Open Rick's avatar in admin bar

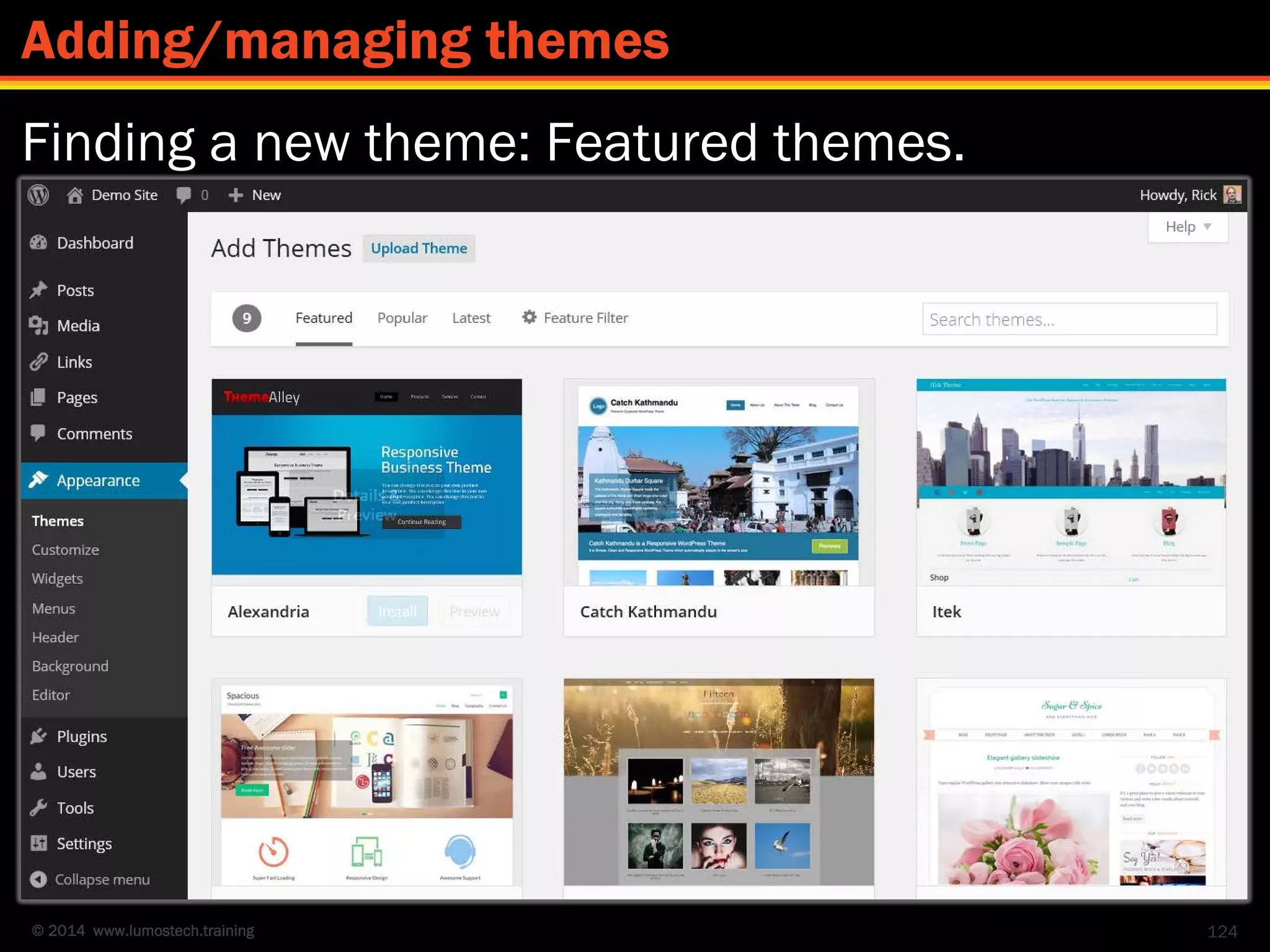pyautogui.click(x=1232, y=195)
